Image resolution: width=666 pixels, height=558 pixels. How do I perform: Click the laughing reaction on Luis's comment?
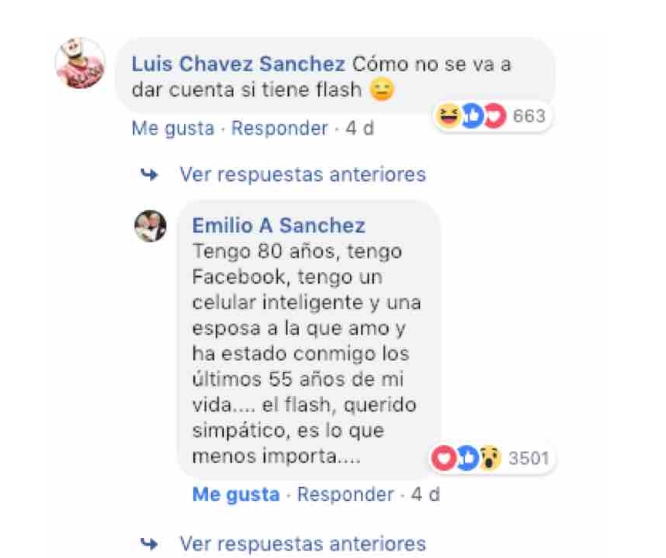click(449, 116)
